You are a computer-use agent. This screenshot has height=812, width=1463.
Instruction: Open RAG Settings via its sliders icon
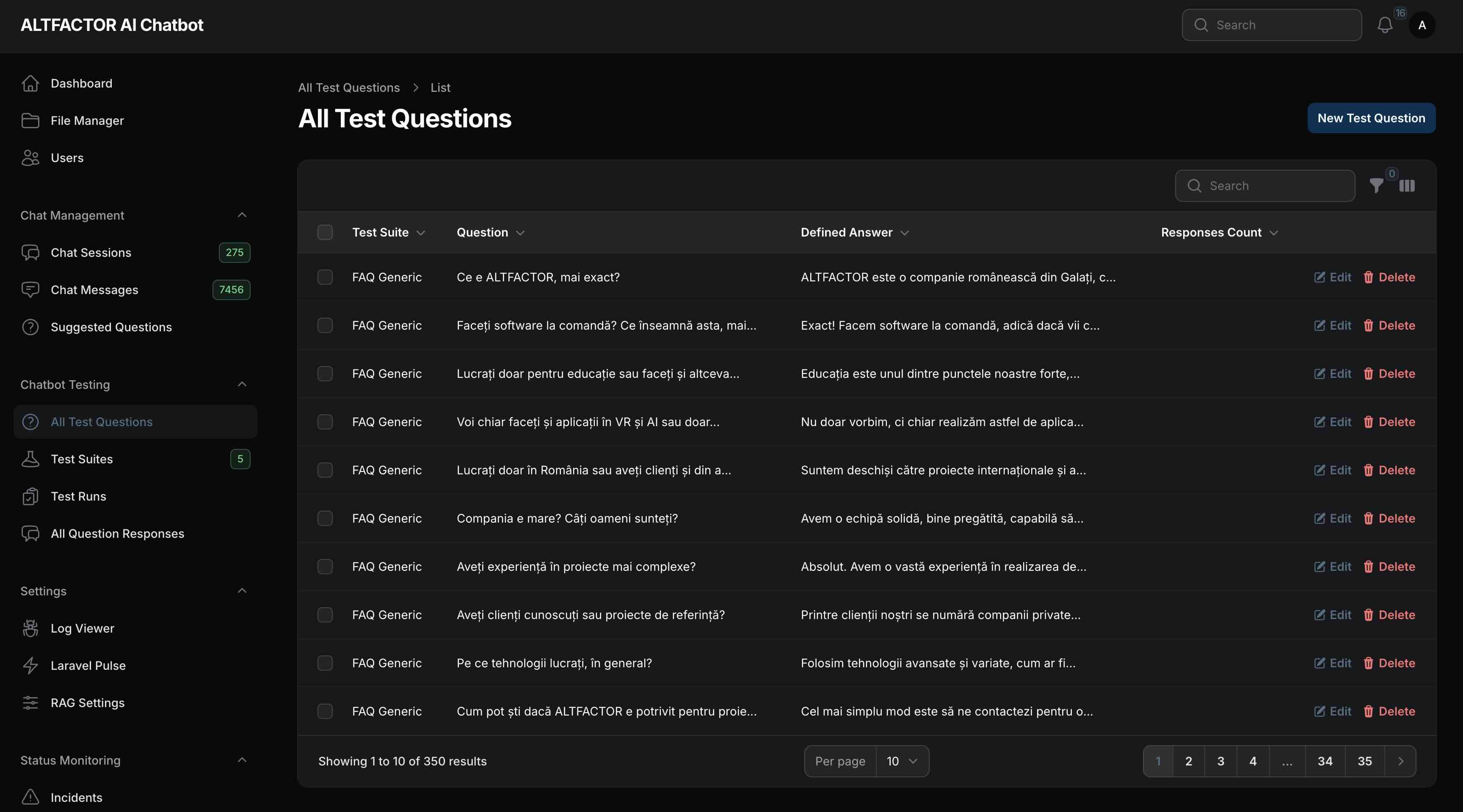(30, 703)
